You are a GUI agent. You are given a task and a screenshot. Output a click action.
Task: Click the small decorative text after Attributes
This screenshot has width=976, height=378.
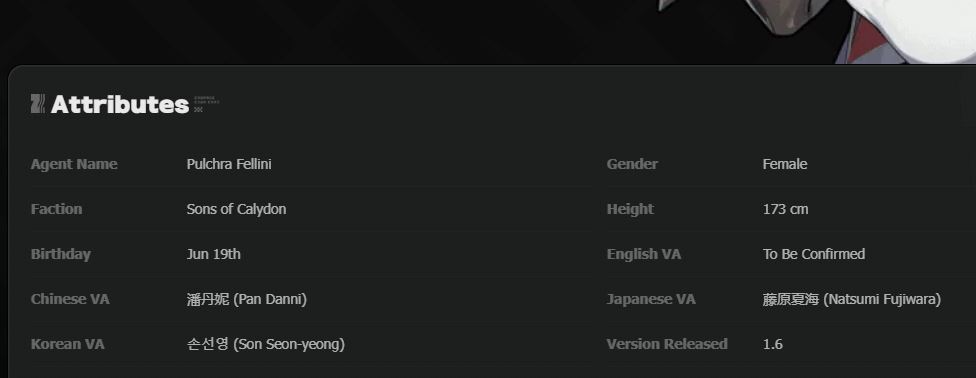207,104
